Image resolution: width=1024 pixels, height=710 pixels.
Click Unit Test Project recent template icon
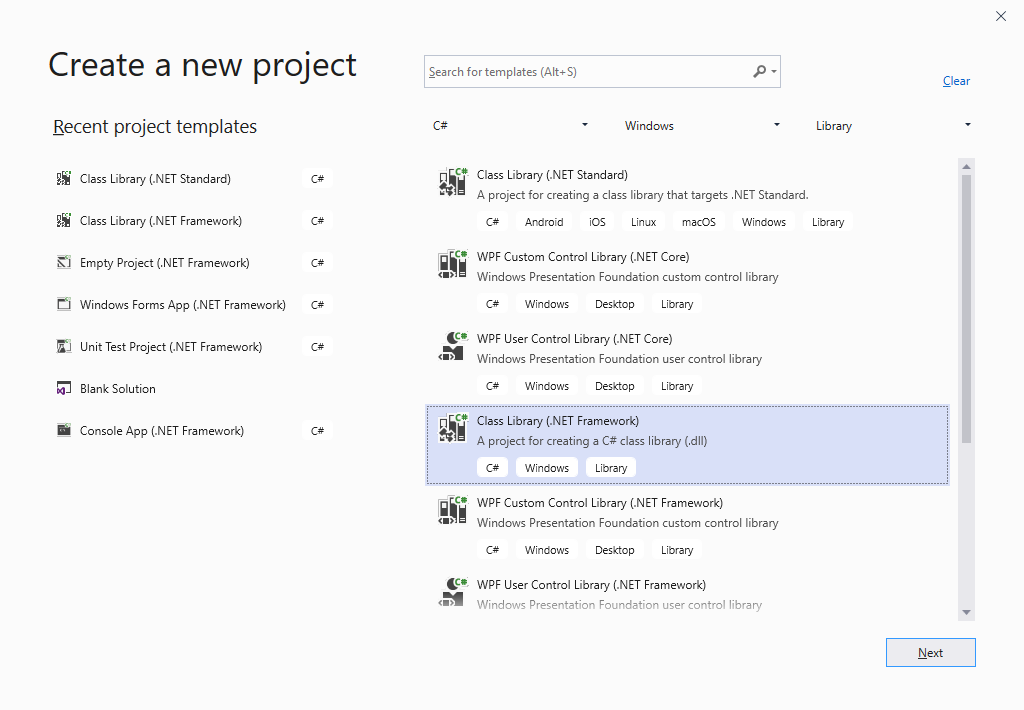64,347
